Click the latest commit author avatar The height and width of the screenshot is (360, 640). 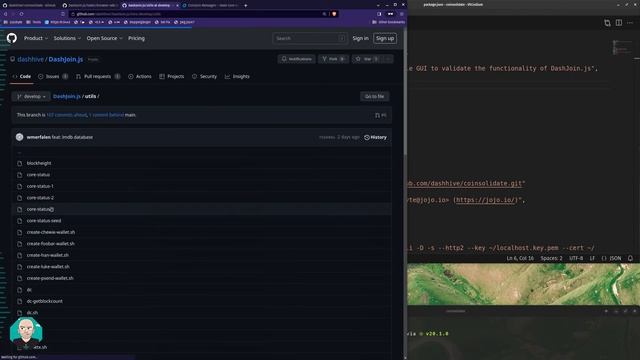coord(20,137)
